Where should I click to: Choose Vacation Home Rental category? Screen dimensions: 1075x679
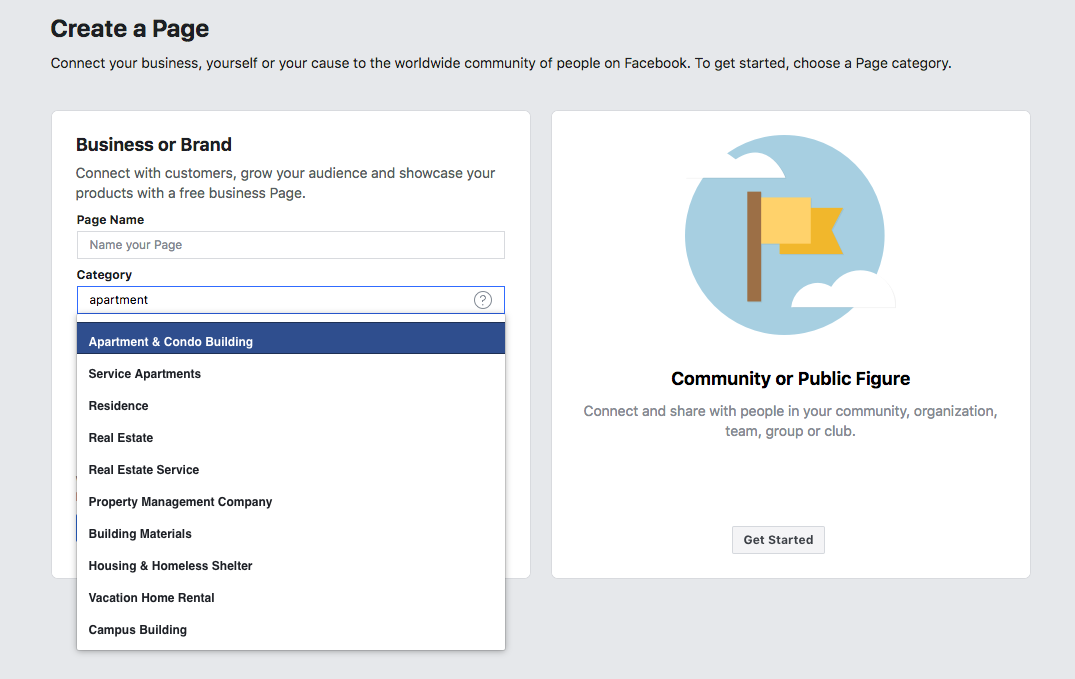[291, 597]
